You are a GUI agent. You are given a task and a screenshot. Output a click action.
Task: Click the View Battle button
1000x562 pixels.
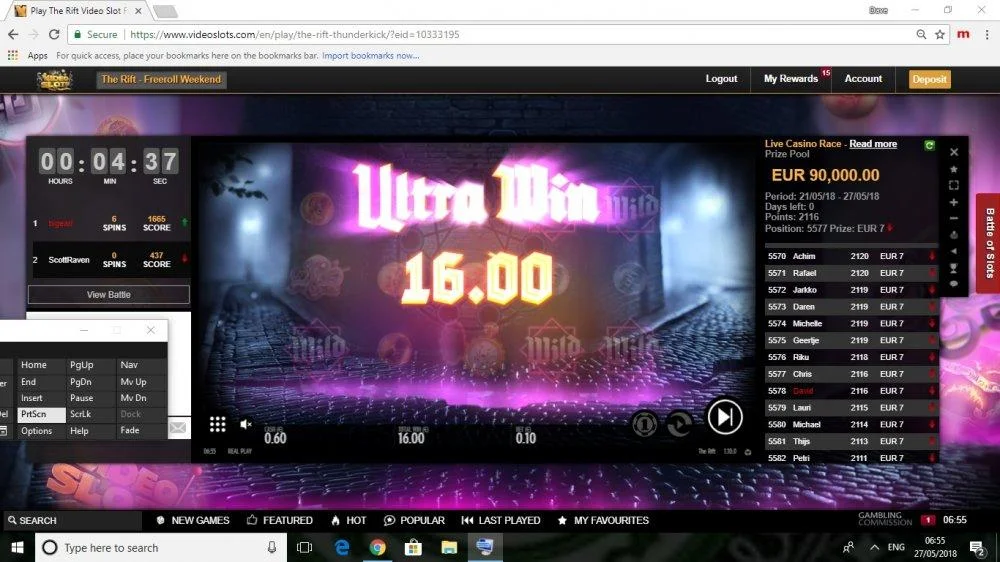[108, 295]
